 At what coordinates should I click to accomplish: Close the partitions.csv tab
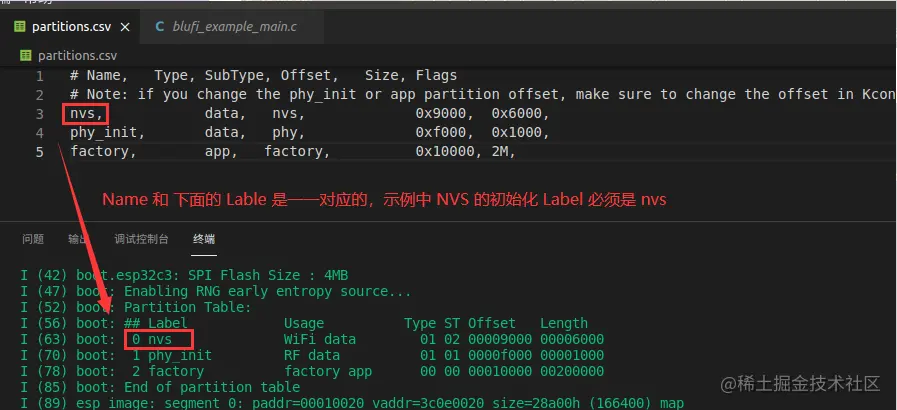coord(125,27)
